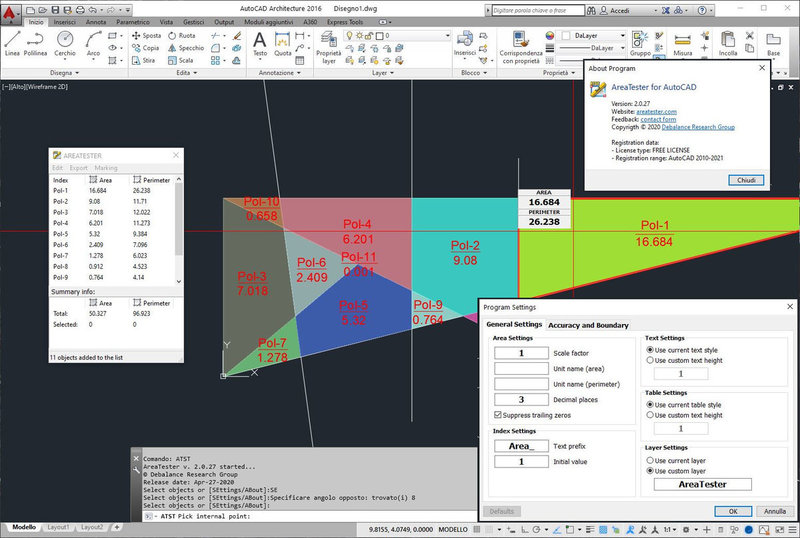Click the Decimal places input field

click(520, 398)
